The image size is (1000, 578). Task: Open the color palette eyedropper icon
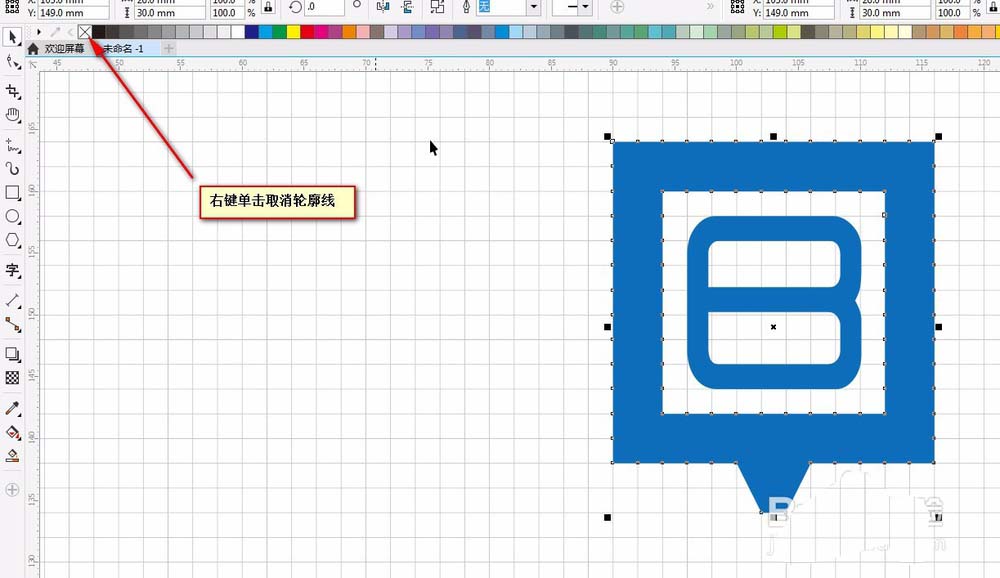55,31
